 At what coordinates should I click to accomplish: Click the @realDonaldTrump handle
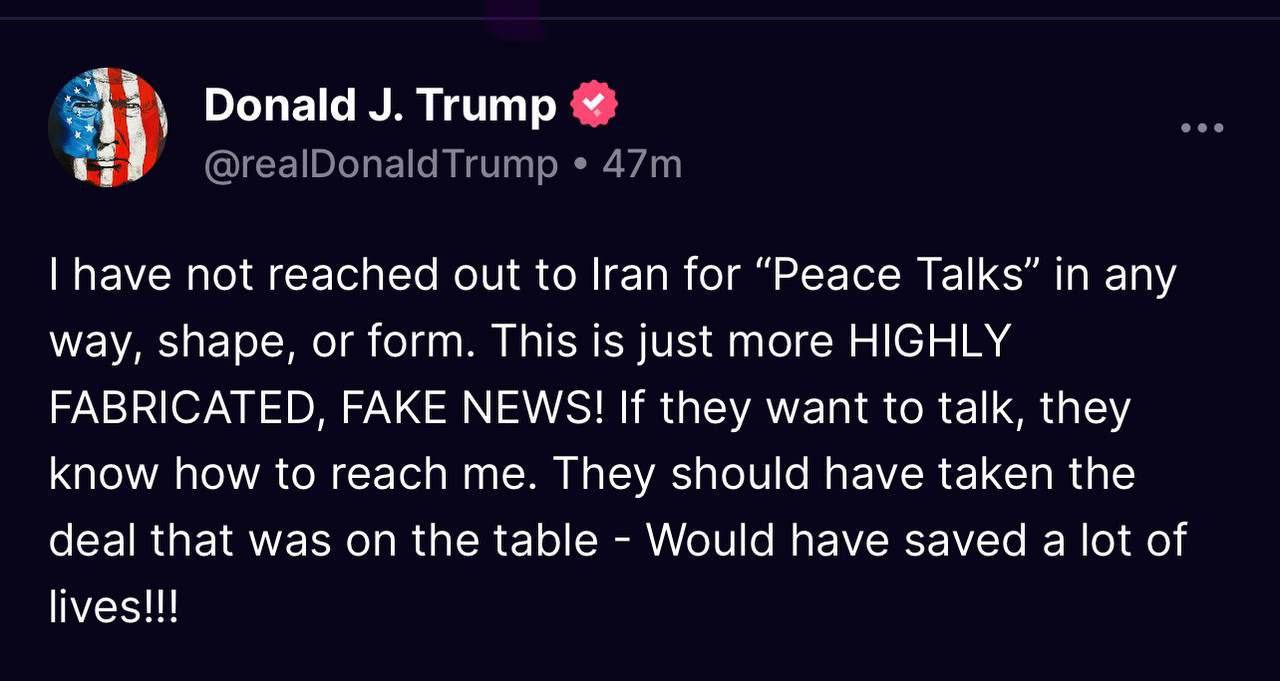click(380, 164)
